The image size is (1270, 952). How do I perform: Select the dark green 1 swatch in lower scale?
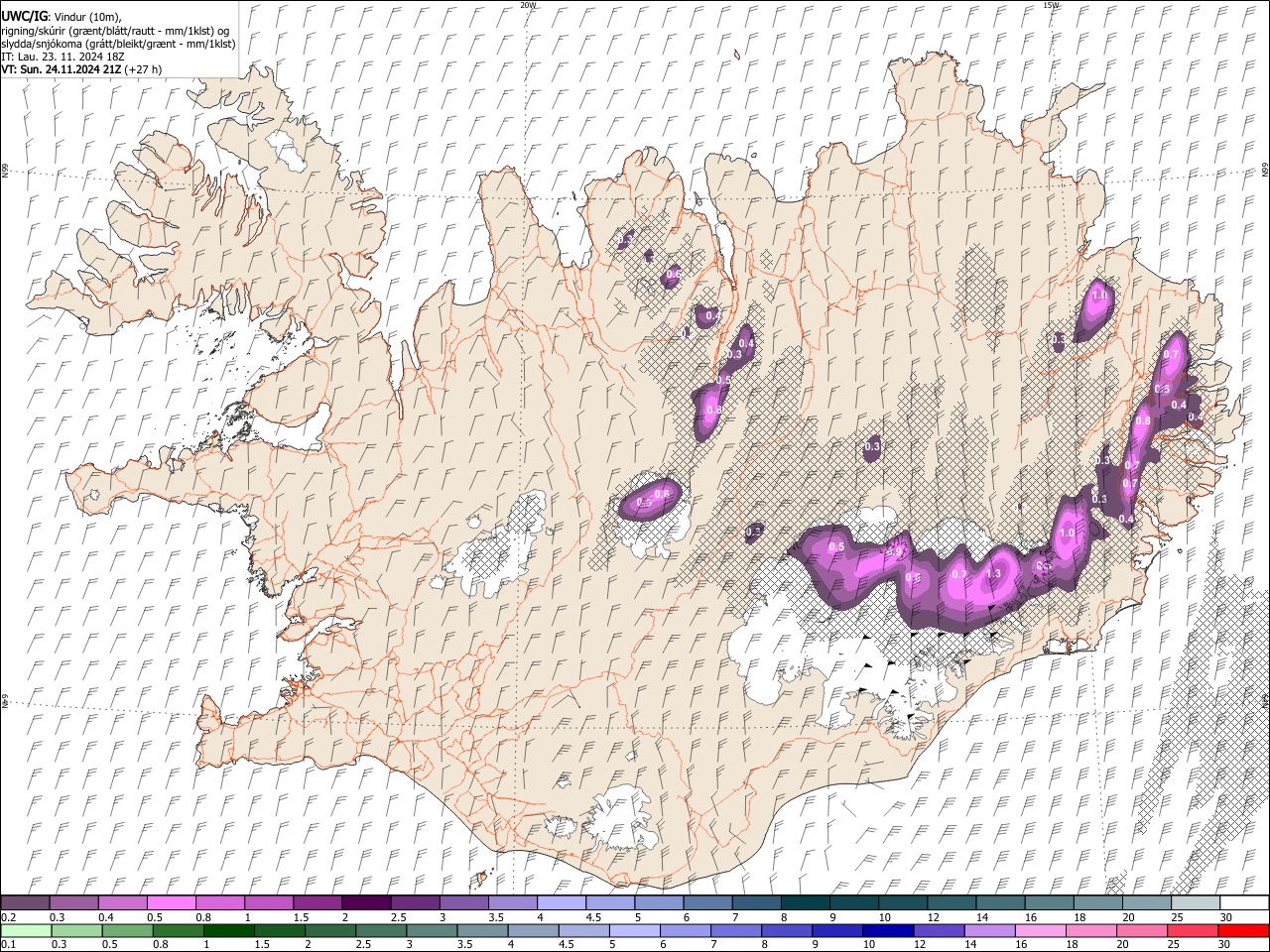click(228, 930)
